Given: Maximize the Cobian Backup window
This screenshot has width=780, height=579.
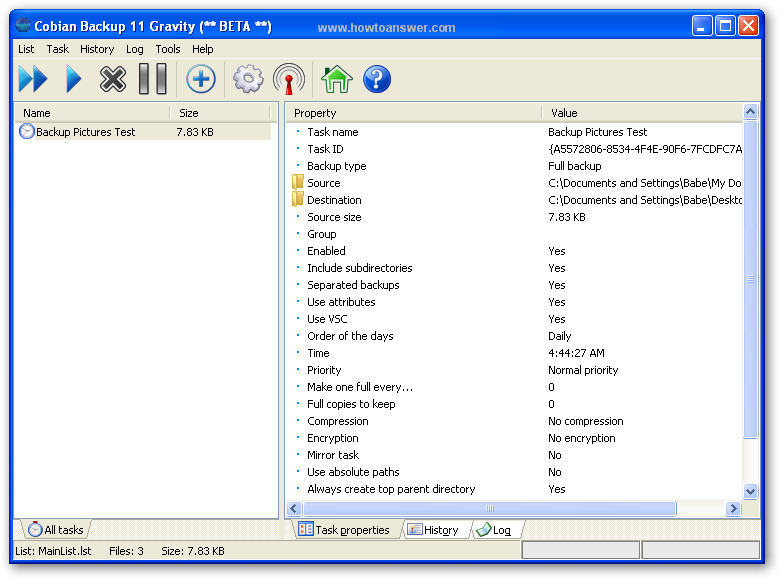Looking at the screenshot, I should pos(725,25).
